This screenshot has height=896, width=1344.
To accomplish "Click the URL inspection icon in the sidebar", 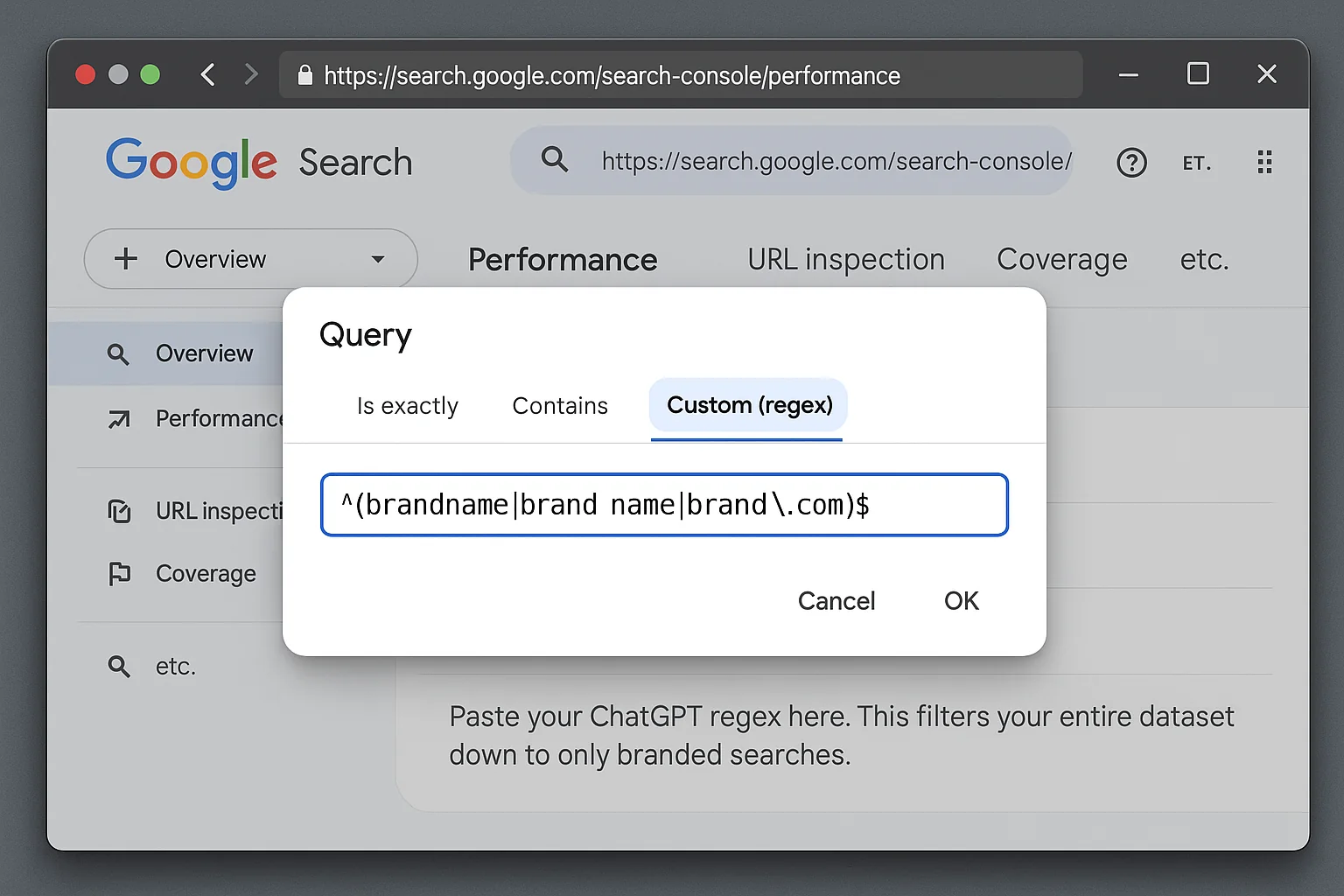I will (x=119, y=511).
